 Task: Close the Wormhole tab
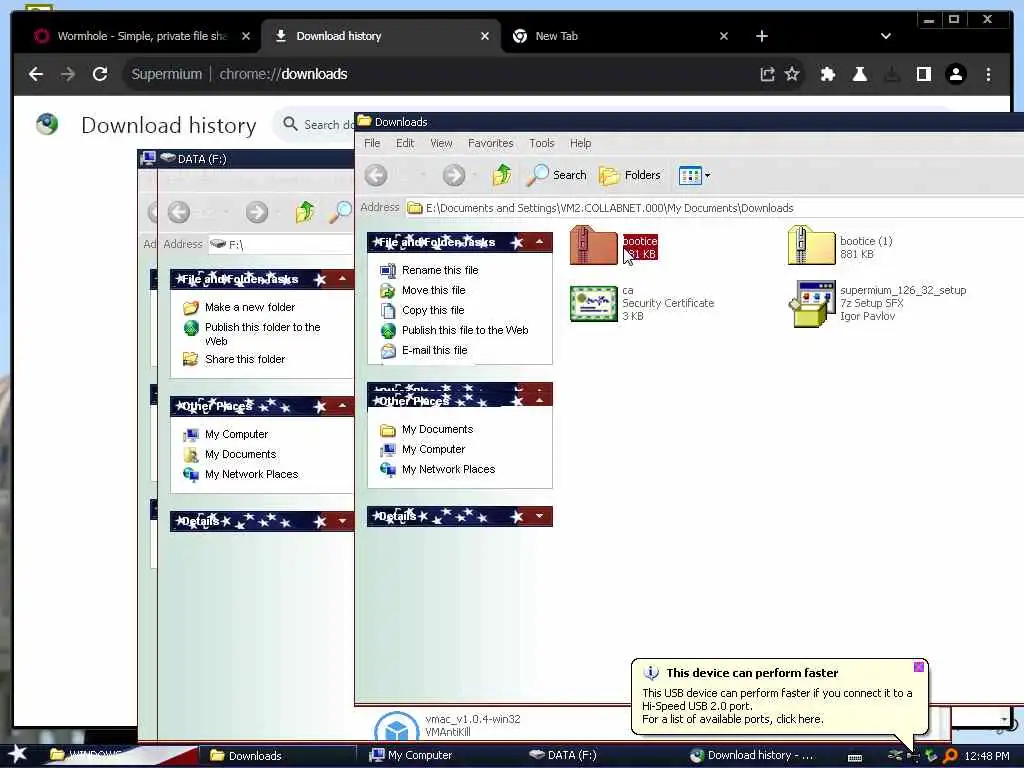[x=246, y=36]
